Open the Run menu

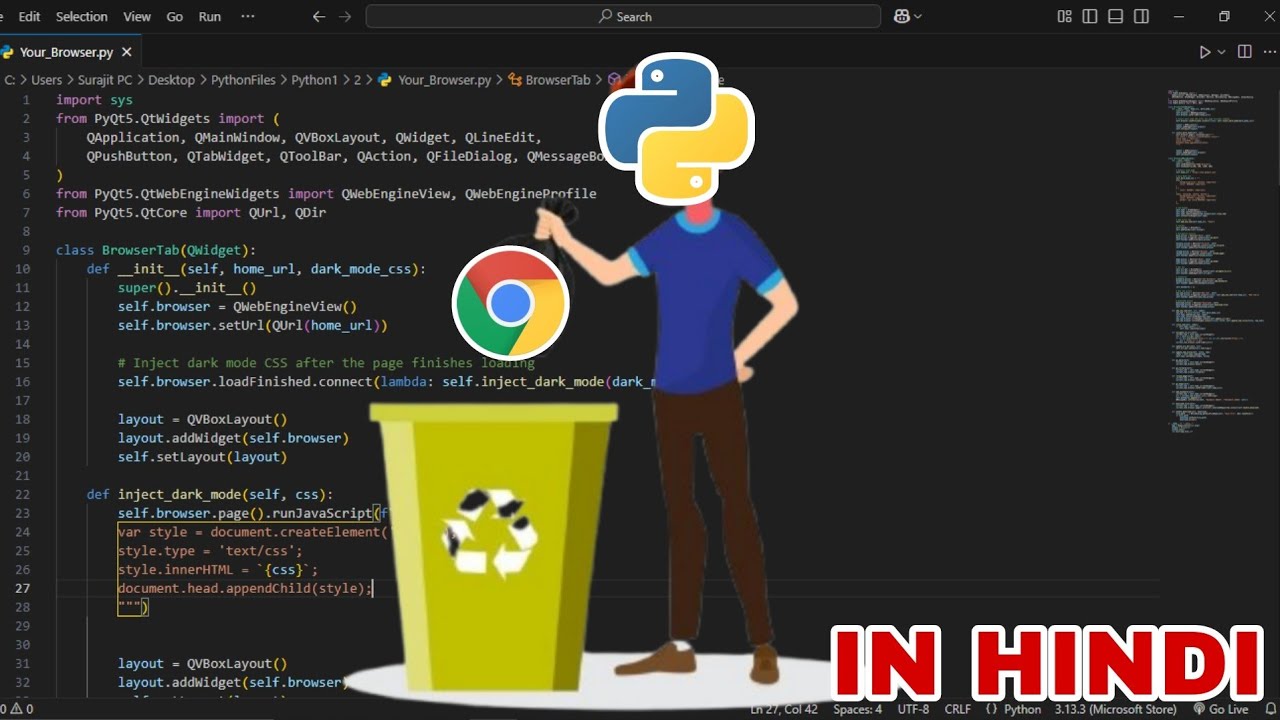click(x=210, y=17)
